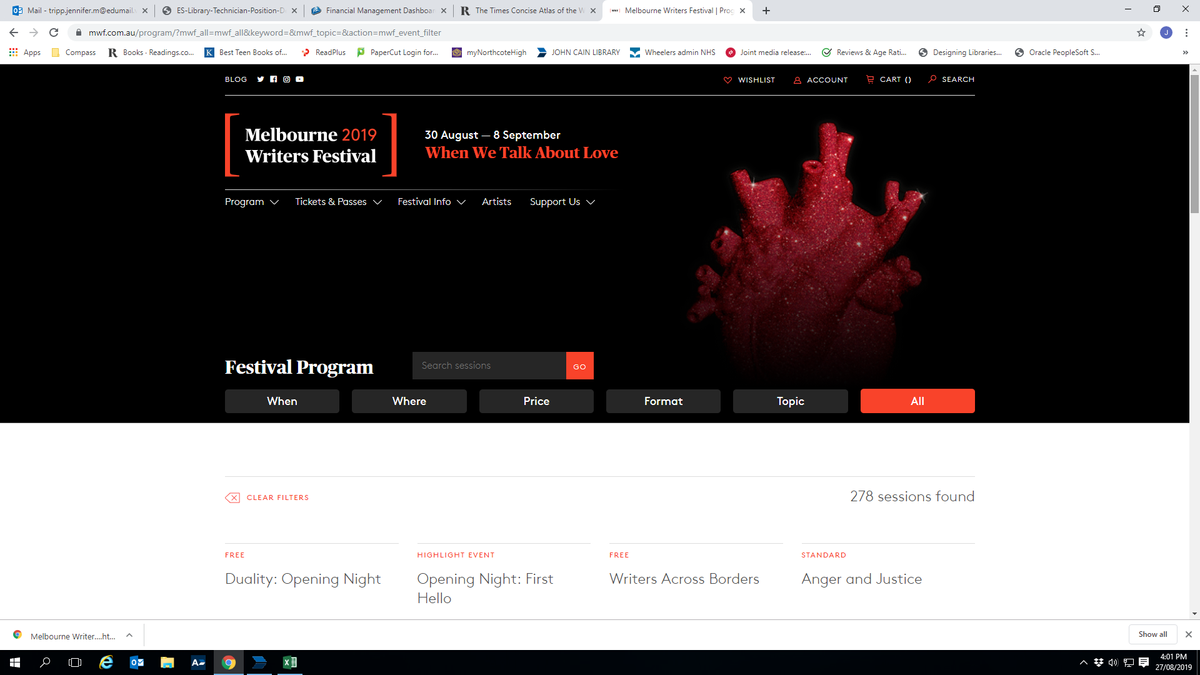
Task: Click the Clear Filters X icon
Action: coord(232,497)
